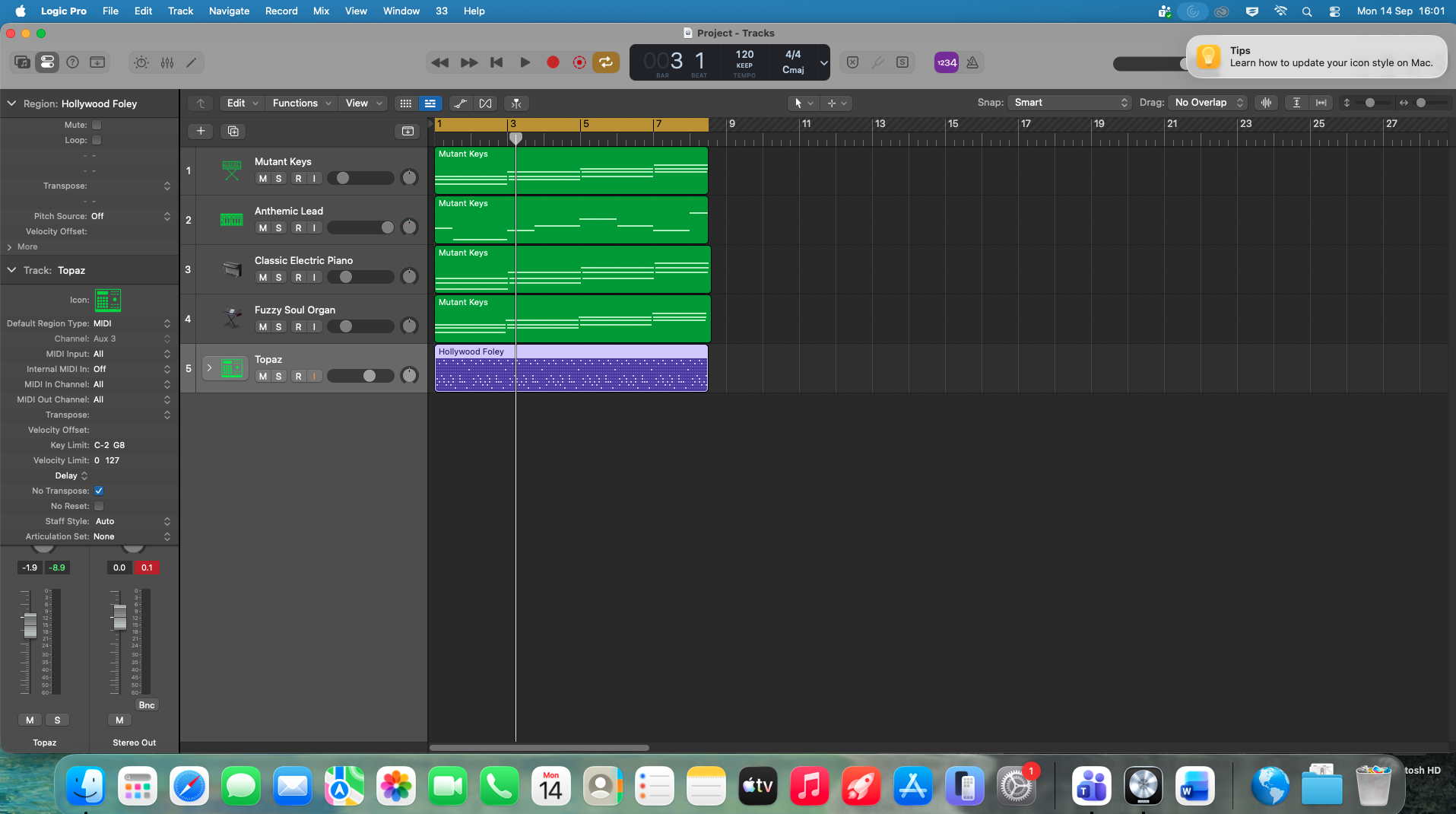Duplicate track with the duplicate icon
Viewport: 1456px width, 814px height.
pyautogui.click(x=233, y=131)
